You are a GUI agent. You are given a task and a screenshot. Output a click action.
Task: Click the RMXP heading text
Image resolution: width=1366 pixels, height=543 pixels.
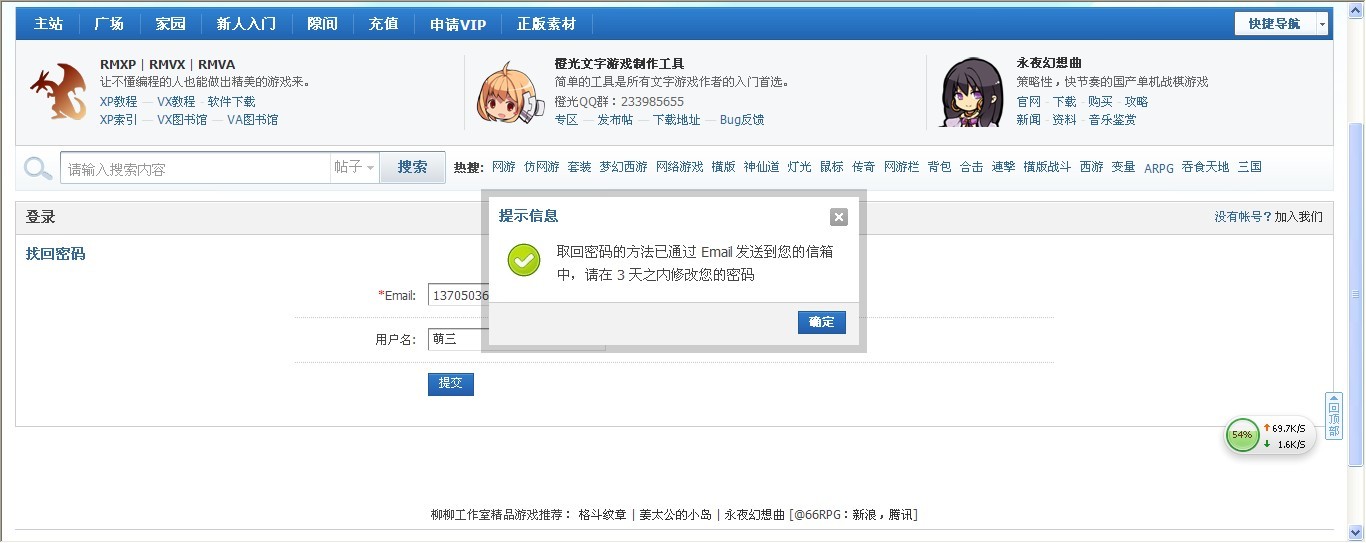coord(118,64)
